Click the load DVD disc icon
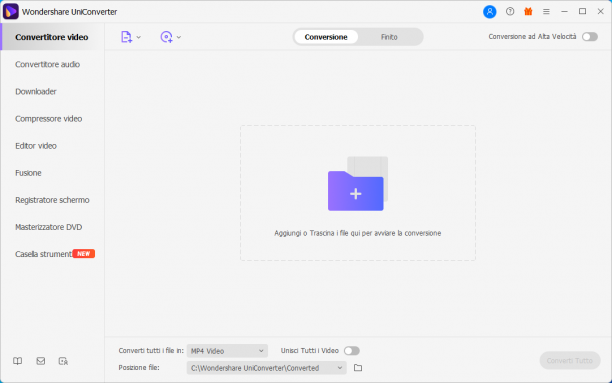 (166, 37)
